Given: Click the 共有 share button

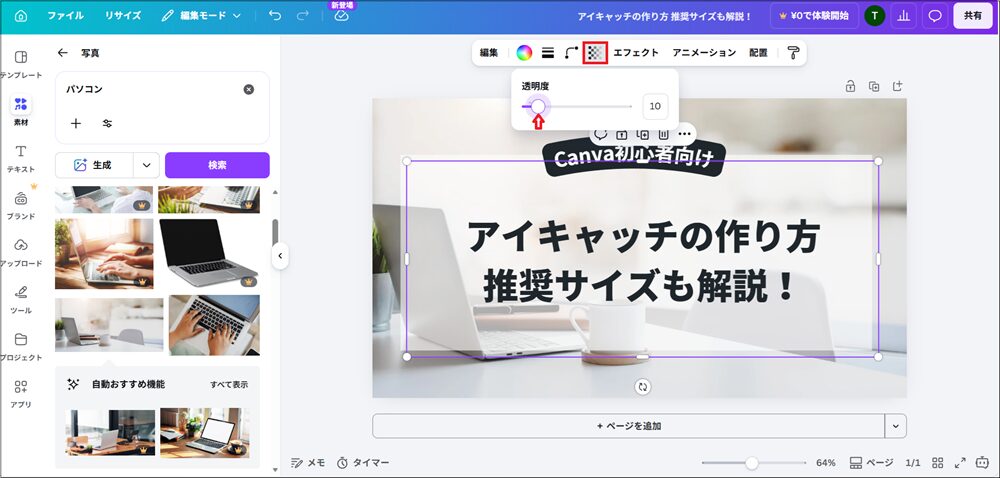Looking at the screenshot, I should tap(973, 16).
